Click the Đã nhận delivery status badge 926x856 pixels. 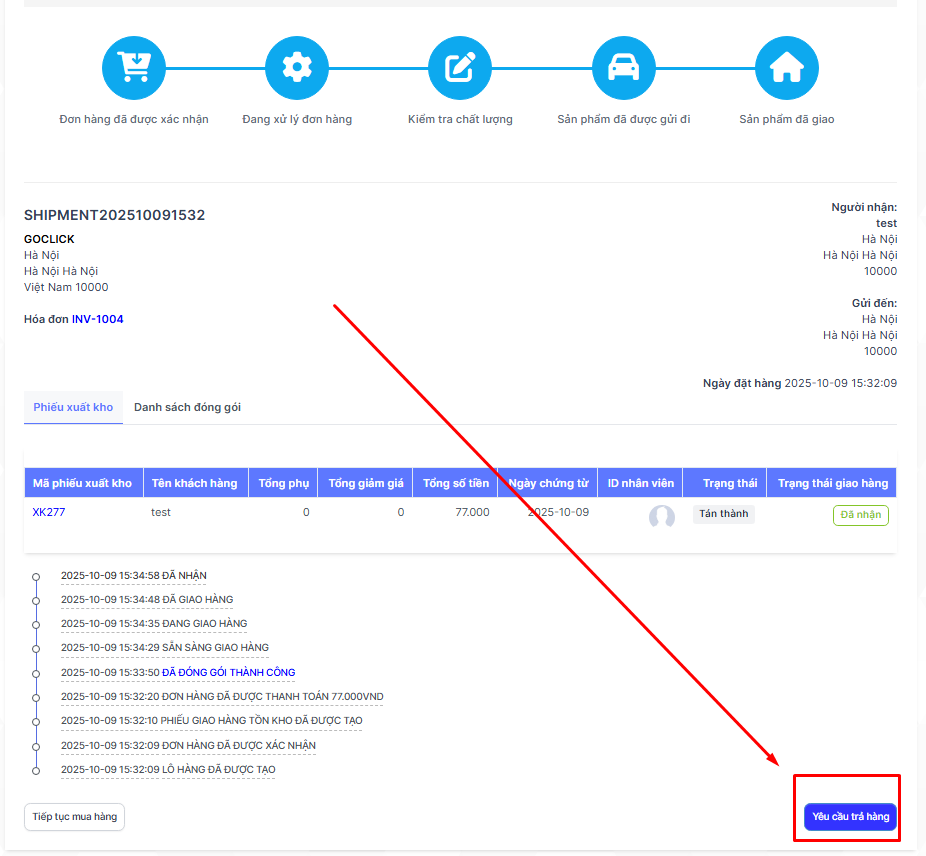click(860, 516)
